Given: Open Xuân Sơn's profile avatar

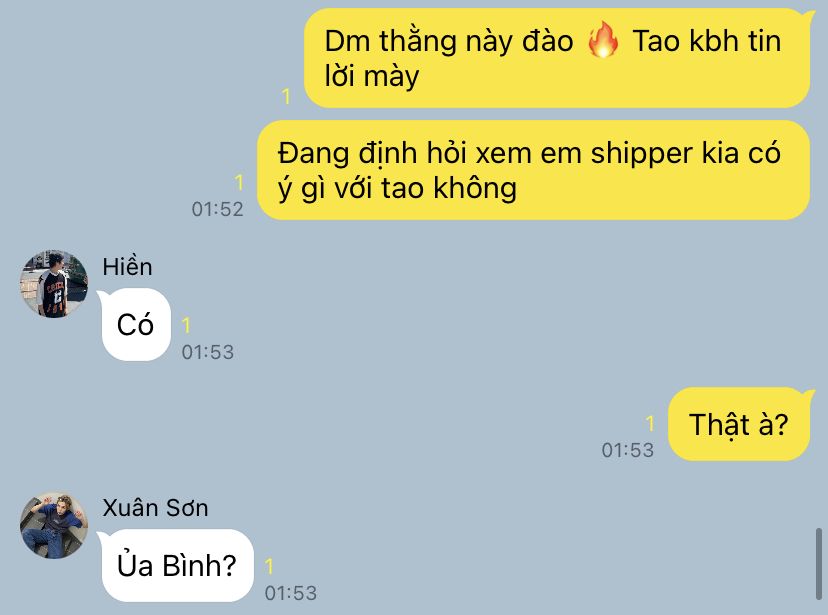Looking at the screenshot, I should coord(54,525).
